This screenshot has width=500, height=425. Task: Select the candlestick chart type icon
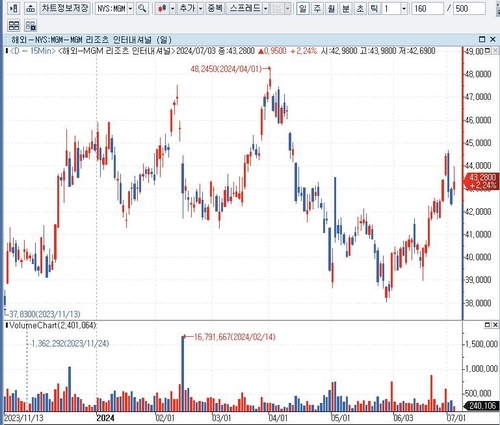[x=162, y=8]
